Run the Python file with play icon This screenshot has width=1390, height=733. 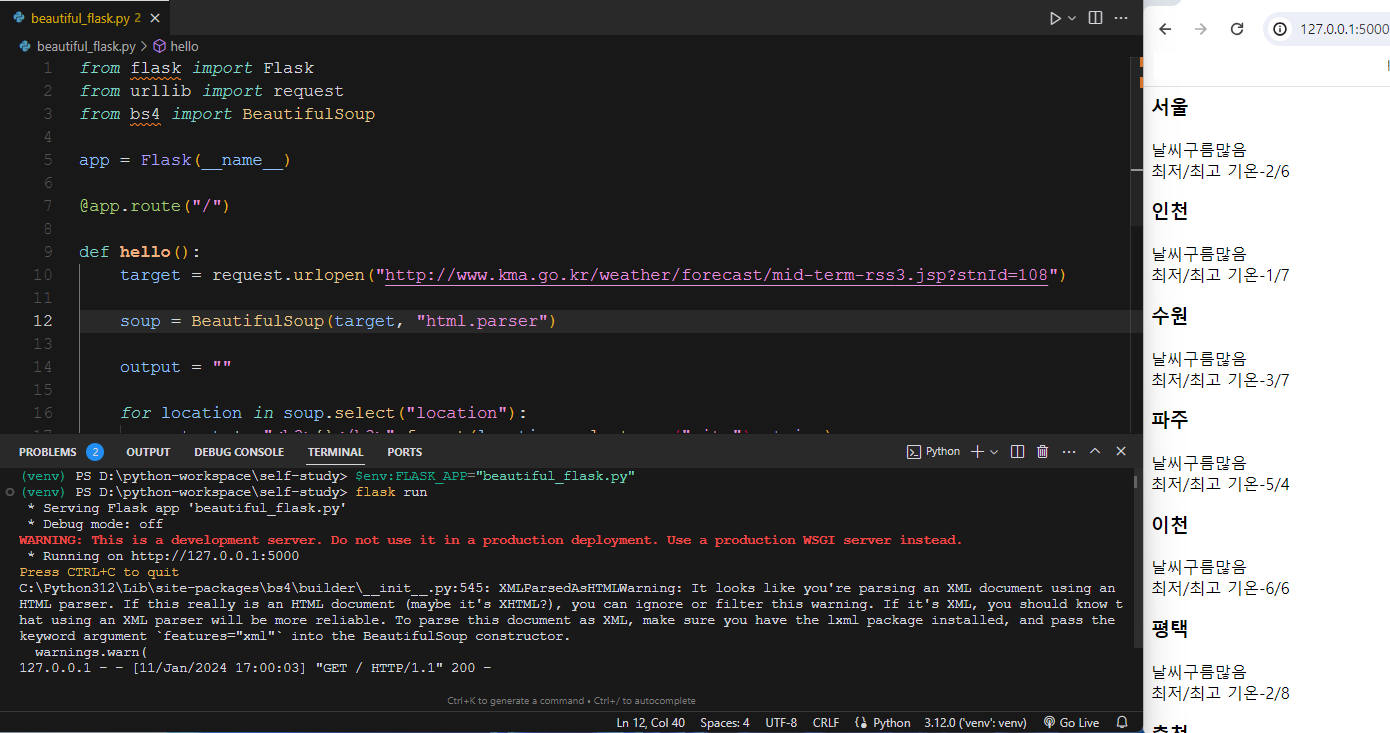(1055, 18)
